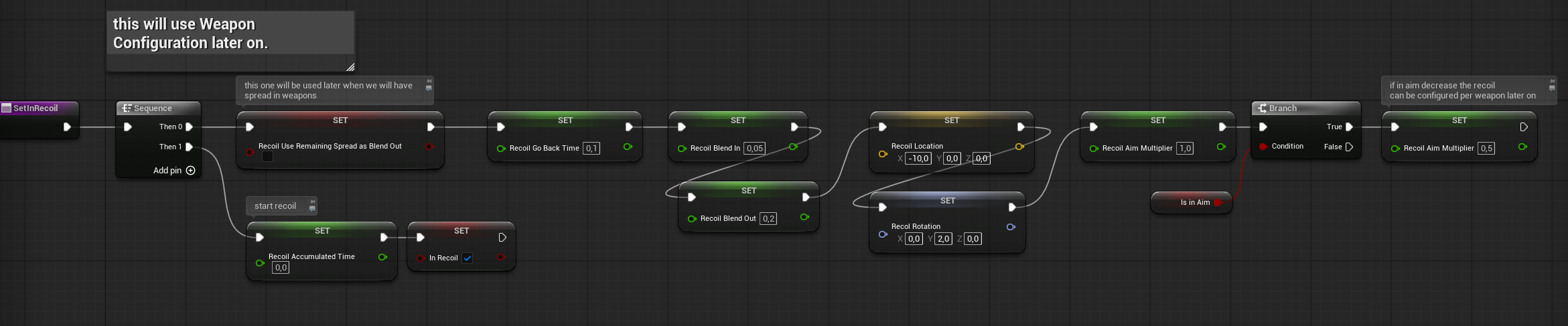Uncheck the In Recoil checkbox
1568x326 pixels.
(x=468, y=258)
